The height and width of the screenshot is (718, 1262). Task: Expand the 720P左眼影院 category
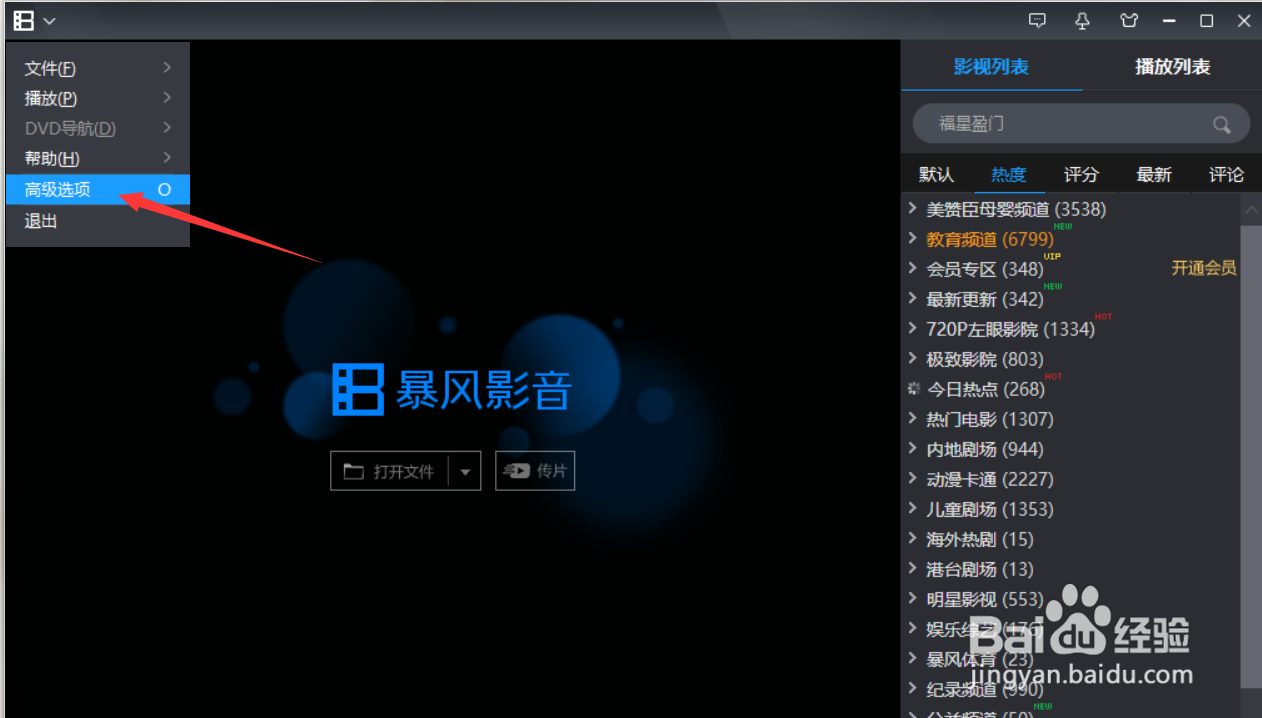(912, 328)
